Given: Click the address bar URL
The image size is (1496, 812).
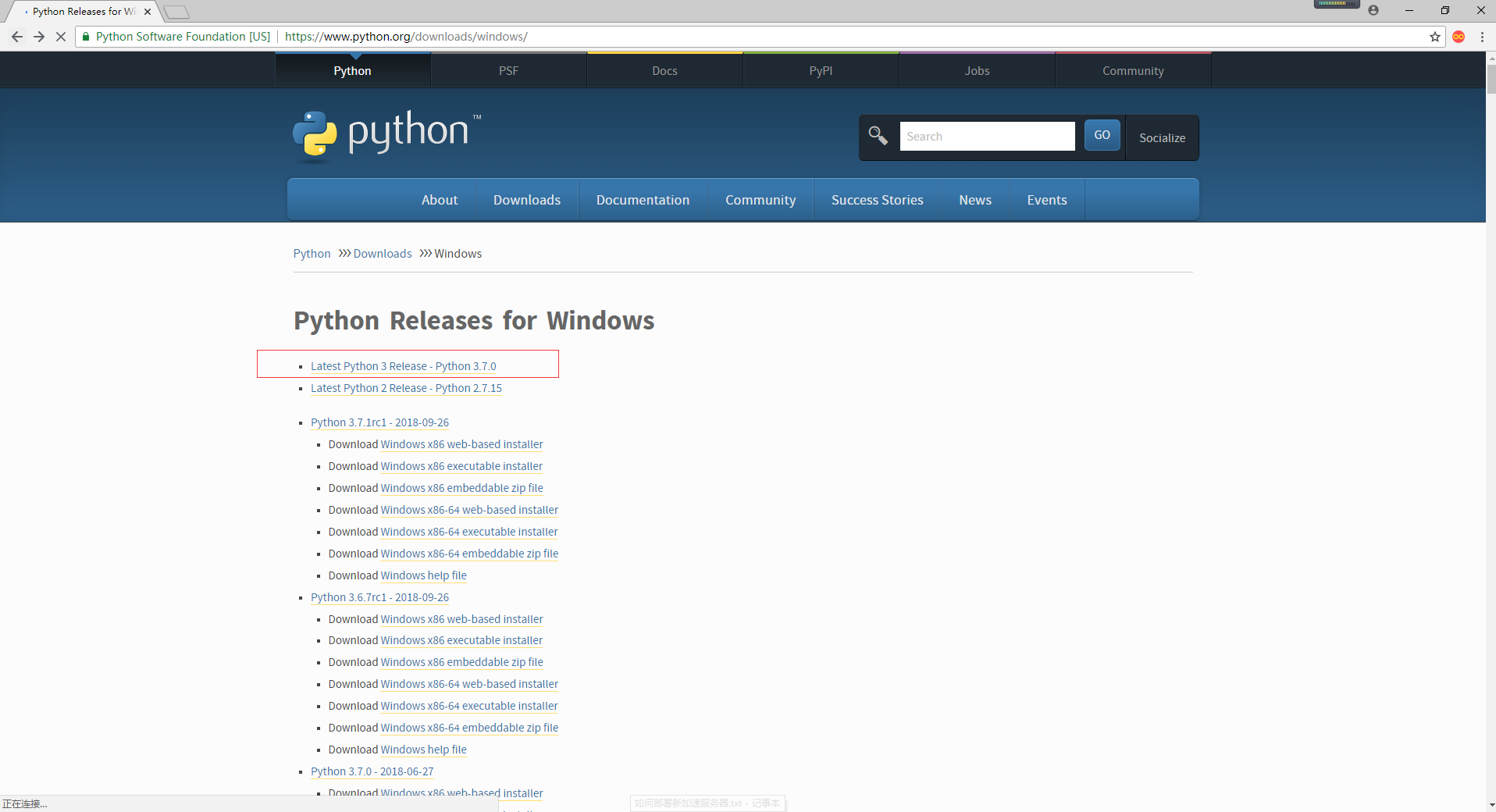Looking at the screenshot, I should [406, 37].
